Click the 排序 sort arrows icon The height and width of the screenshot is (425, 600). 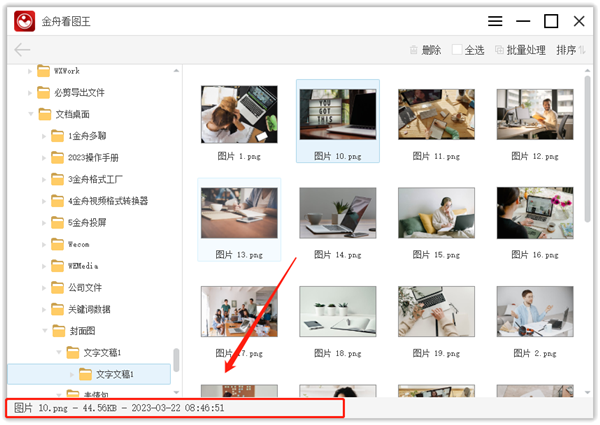pos(582,50)
